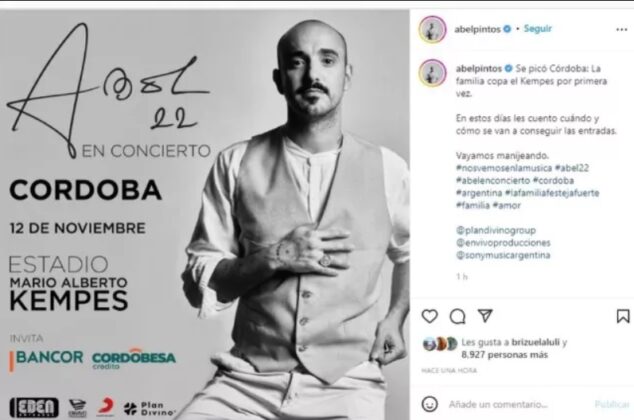Visit the @sonymusicargentina mention
This screenshot has height=420, width=634.
pos(503,255)
